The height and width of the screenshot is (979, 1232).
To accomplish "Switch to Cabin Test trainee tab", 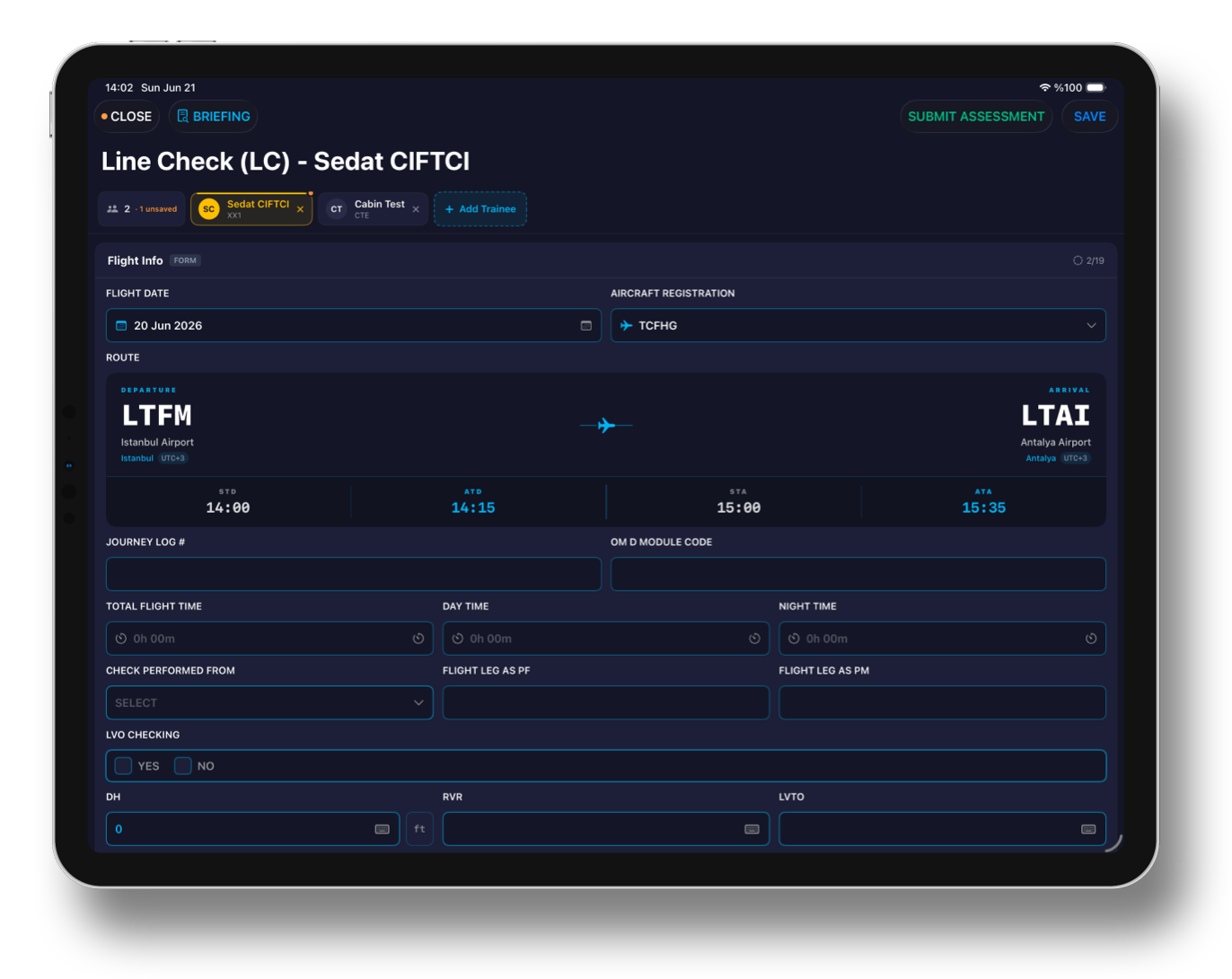I will [x=373, y=209].
